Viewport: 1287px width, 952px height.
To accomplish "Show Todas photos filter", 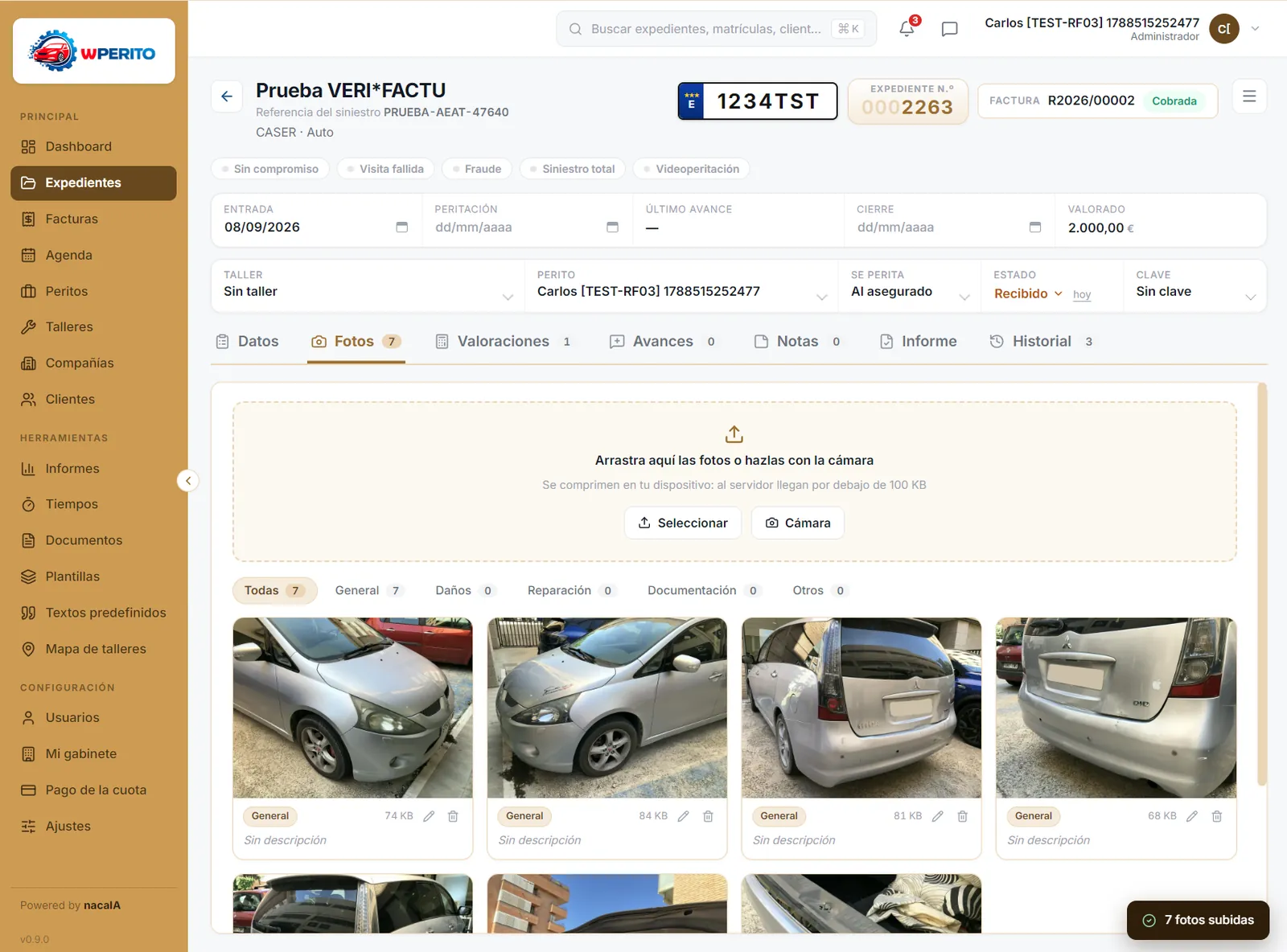I will (274, 590).
